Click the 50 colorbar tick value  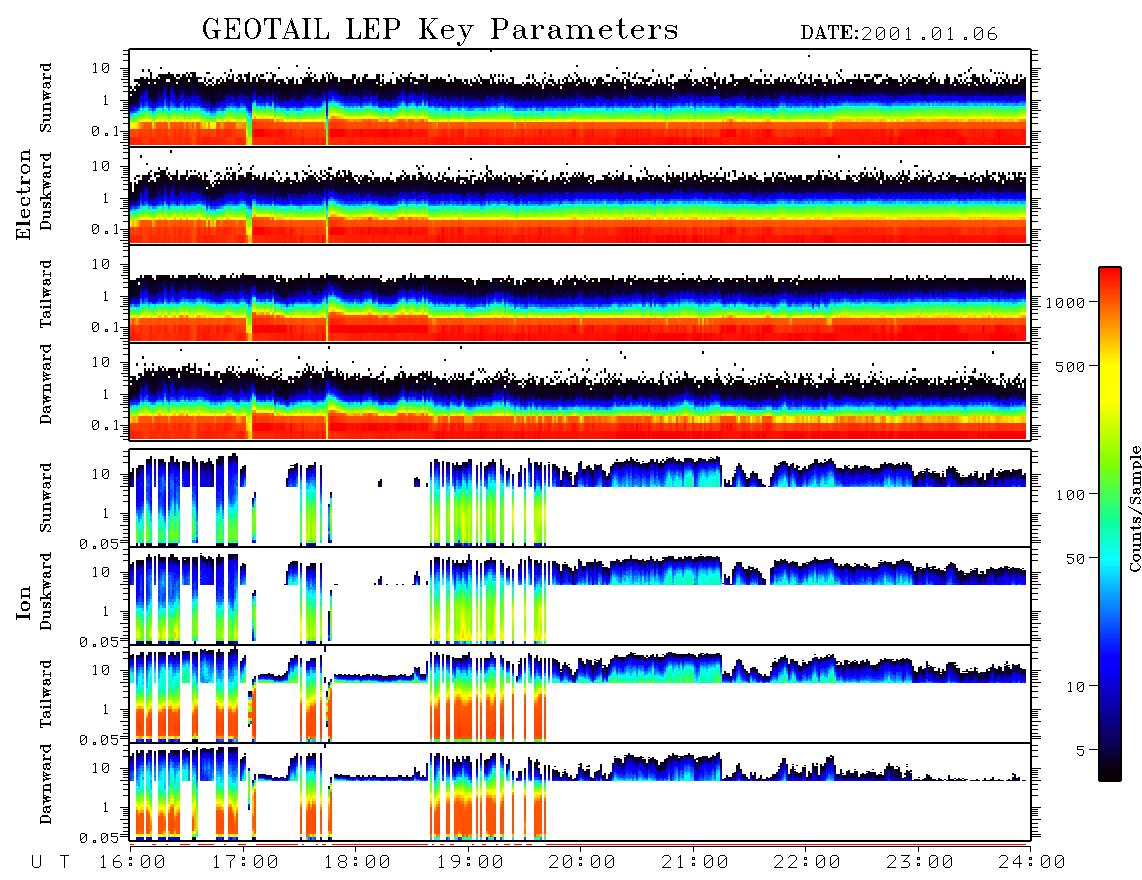point(1075,559)
